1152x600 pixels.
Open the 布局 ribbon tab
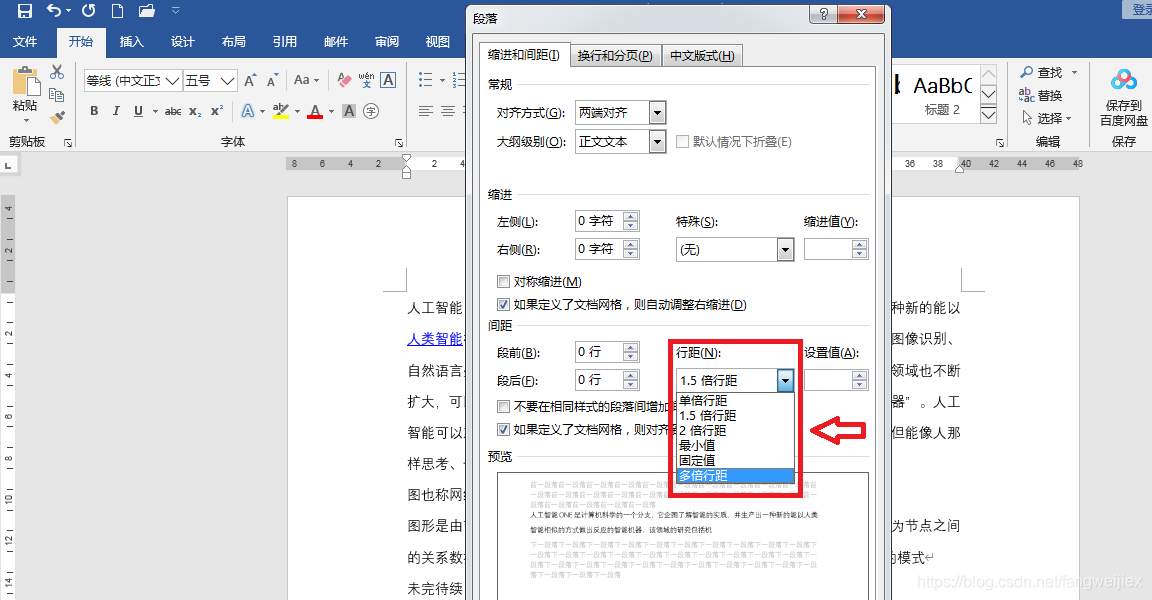(234, 42)
